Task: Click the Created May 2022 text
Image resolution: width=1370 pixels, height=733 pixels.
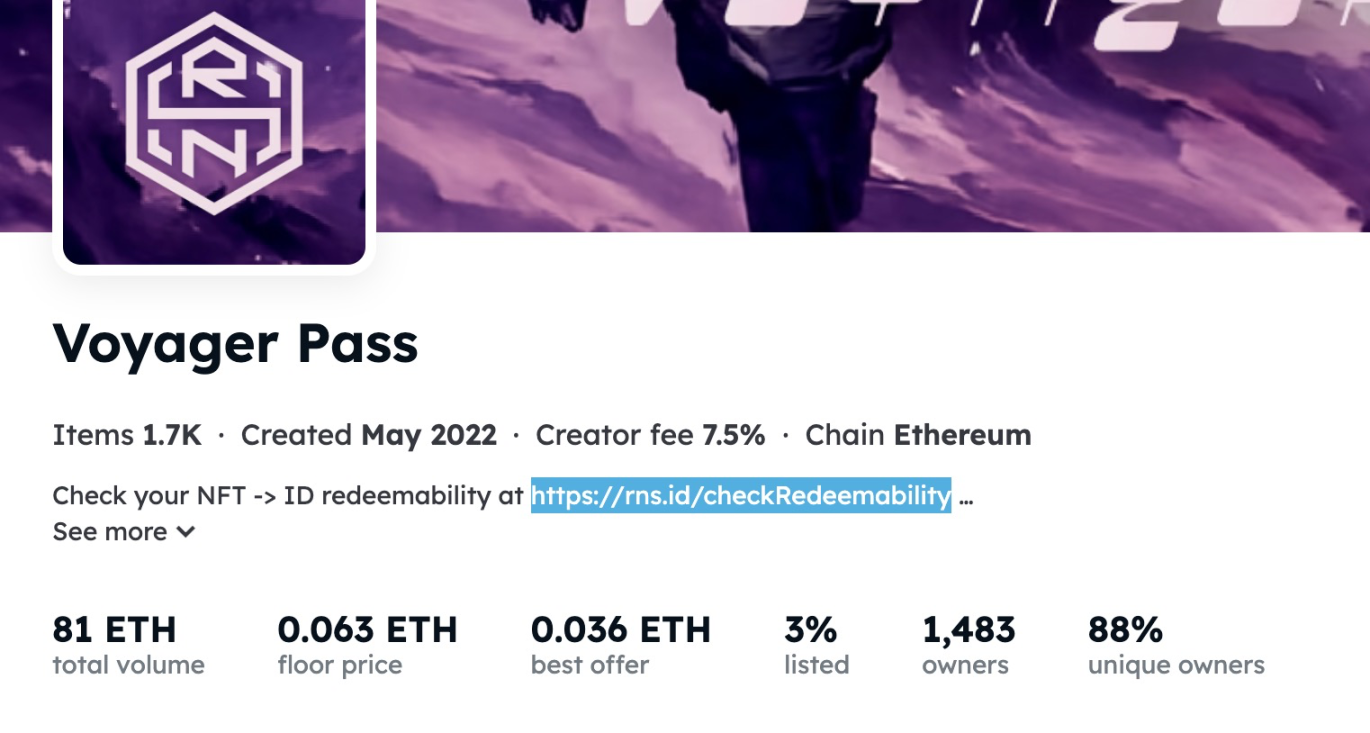Action: click(x=368, y=436)
